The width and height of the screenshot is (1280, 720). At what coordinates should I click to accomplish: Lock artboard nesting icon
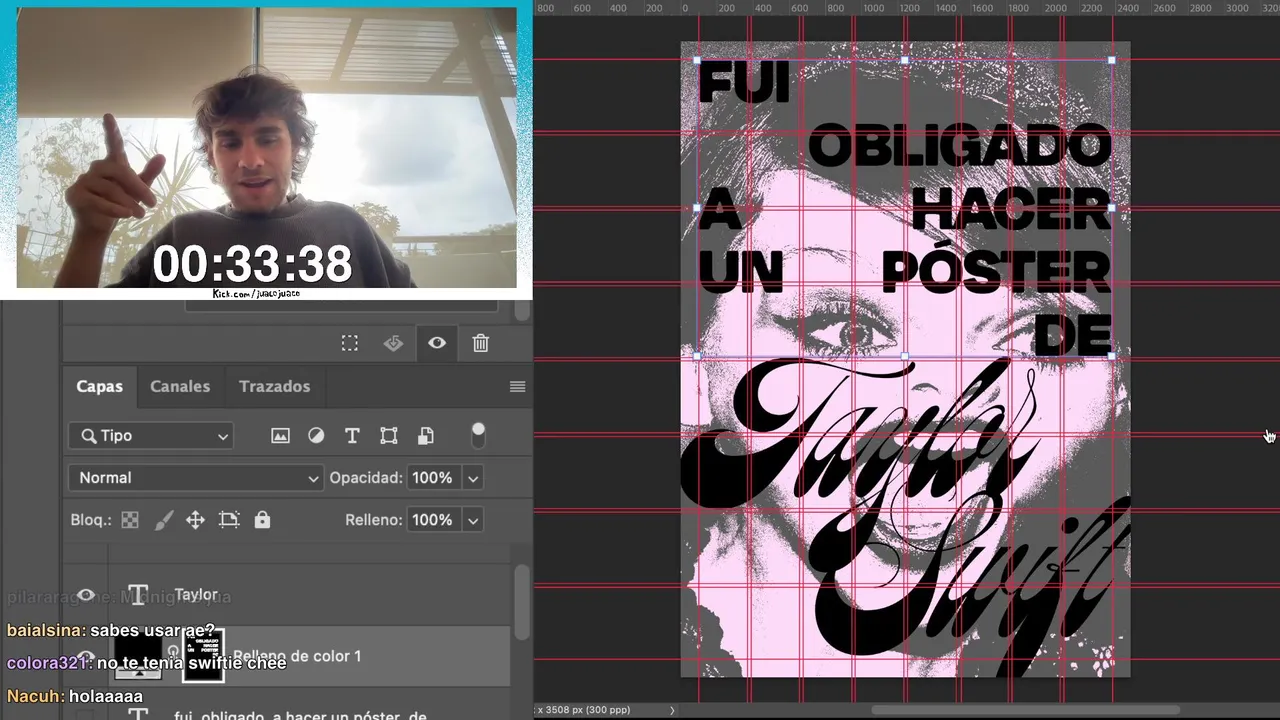[x=229, y=520]
